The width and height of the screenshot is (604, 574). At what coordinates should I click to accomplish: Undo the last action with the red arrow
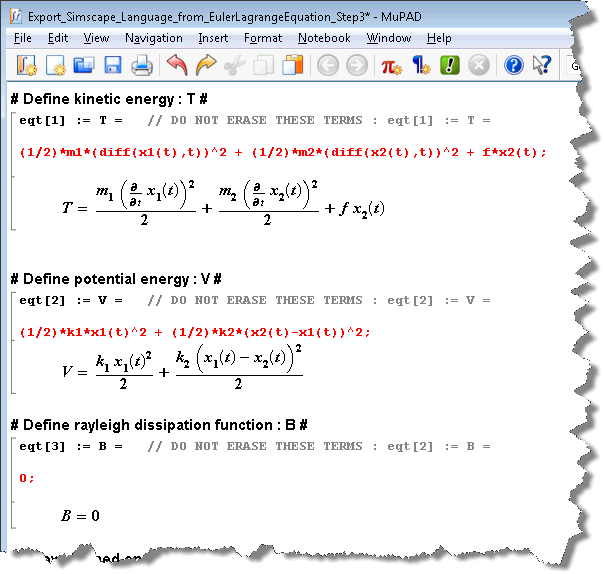click(177, 66)
